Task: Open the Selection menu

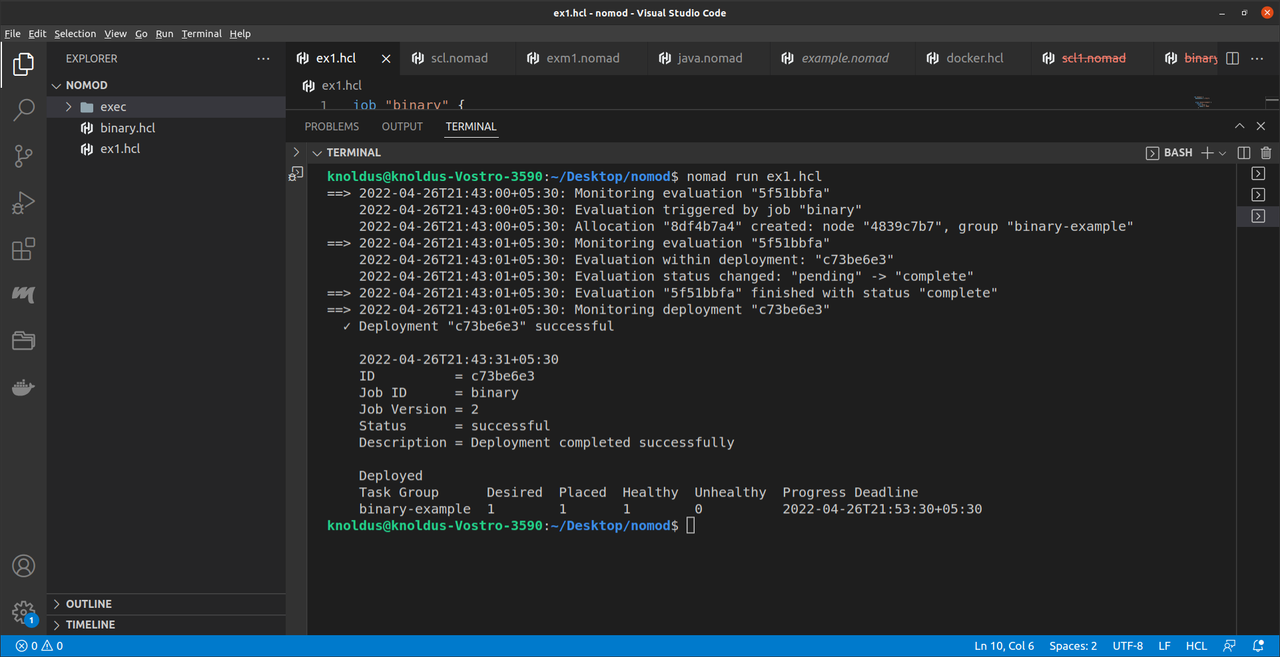Action: [x=76, y=34]
